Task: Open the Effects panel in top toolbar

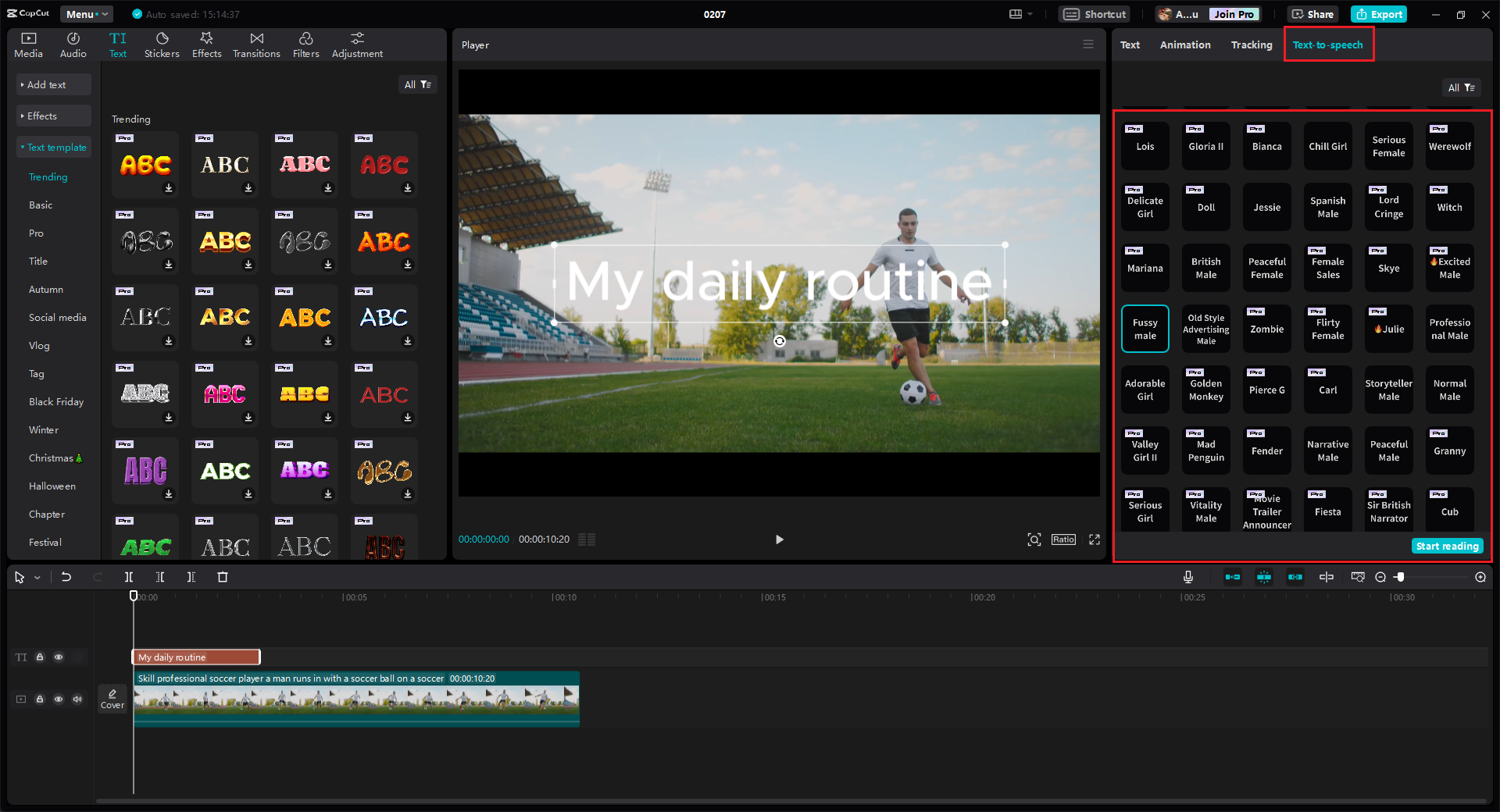Action: (207, 45)
